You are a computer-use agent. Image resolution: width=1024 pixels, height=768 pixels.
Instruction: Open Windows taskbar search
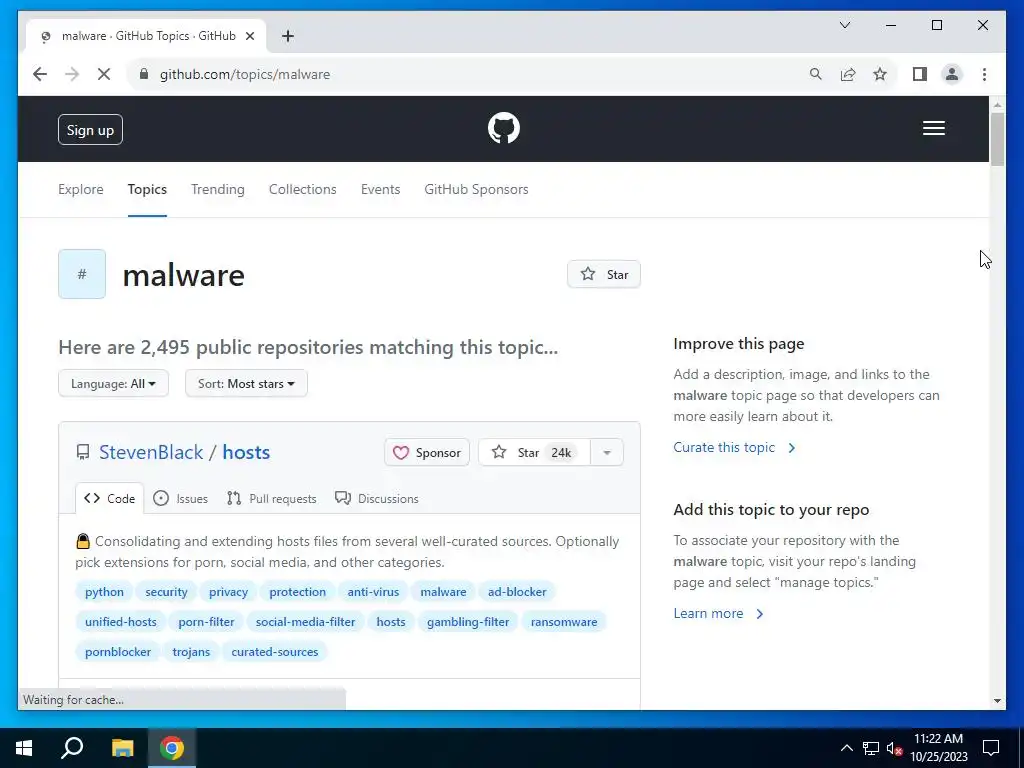tap(72, 748)
